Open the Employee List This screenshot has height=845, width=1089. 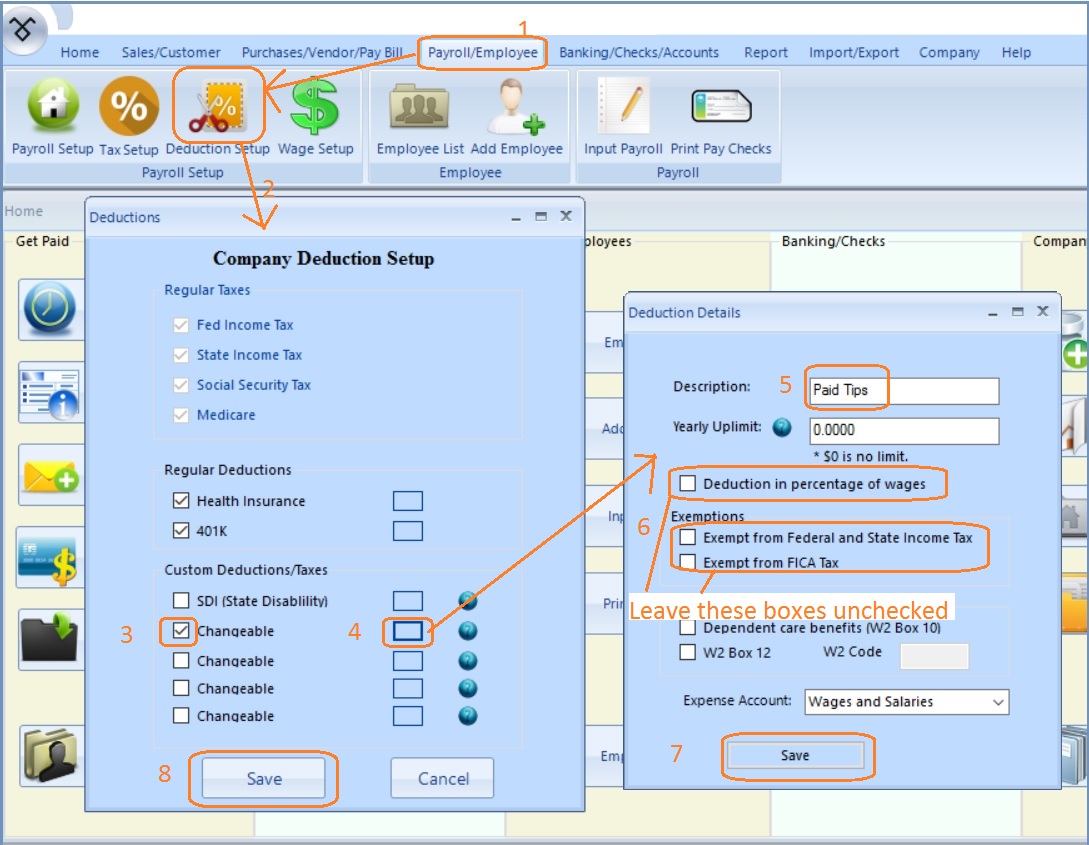(420, 107)
